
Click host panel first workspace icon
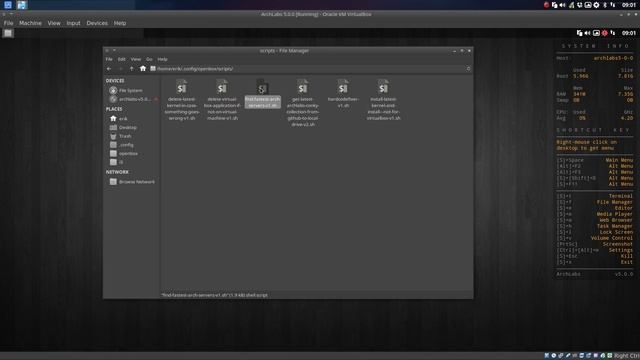coord(8,5)
